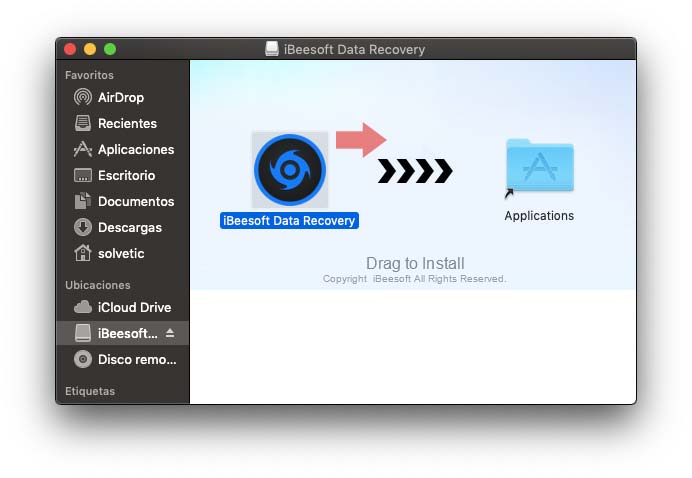Click the Favoritos section header
This screenshot has width=692, height=478.
point(90,75)
